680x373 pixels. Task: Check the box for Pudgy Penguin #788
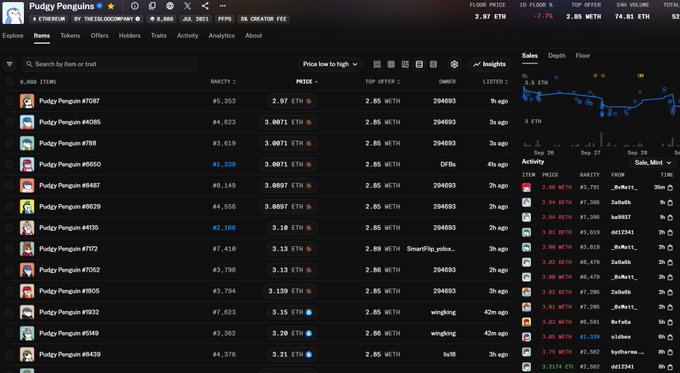pos(10,143)
